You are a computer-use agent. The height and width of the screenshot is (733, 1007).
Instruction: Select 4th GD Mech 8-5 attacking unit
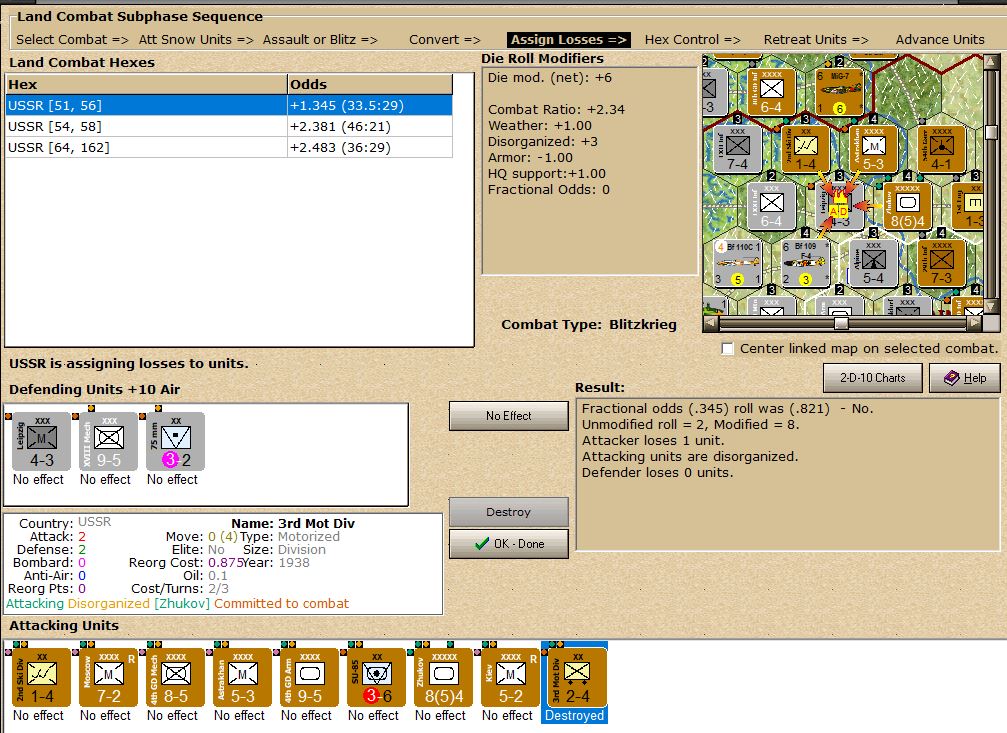pos(175,677)
